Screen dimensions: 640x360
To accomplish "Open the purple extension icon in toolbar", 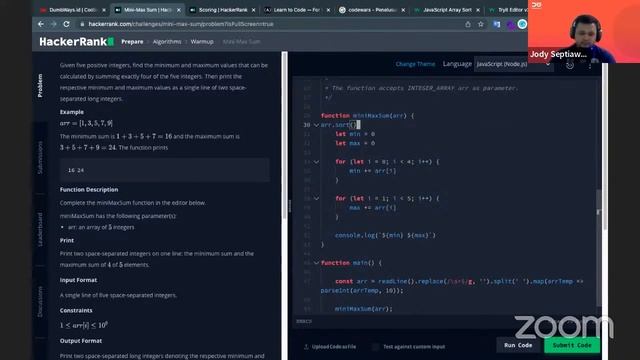I will (x=510, y=24).
